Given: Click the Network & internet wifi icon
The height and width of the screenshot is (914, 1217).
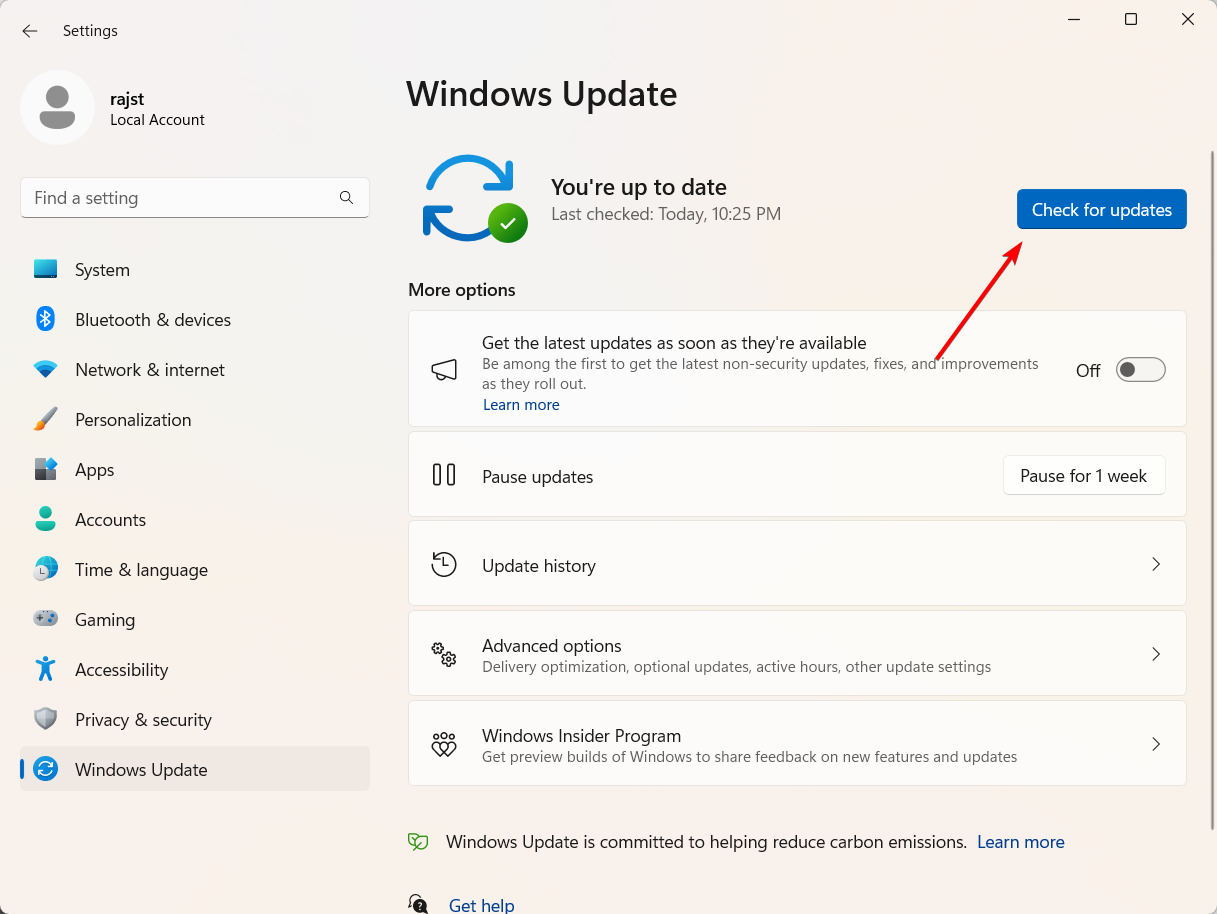Looking at the screenshot, I should point(45,369).
